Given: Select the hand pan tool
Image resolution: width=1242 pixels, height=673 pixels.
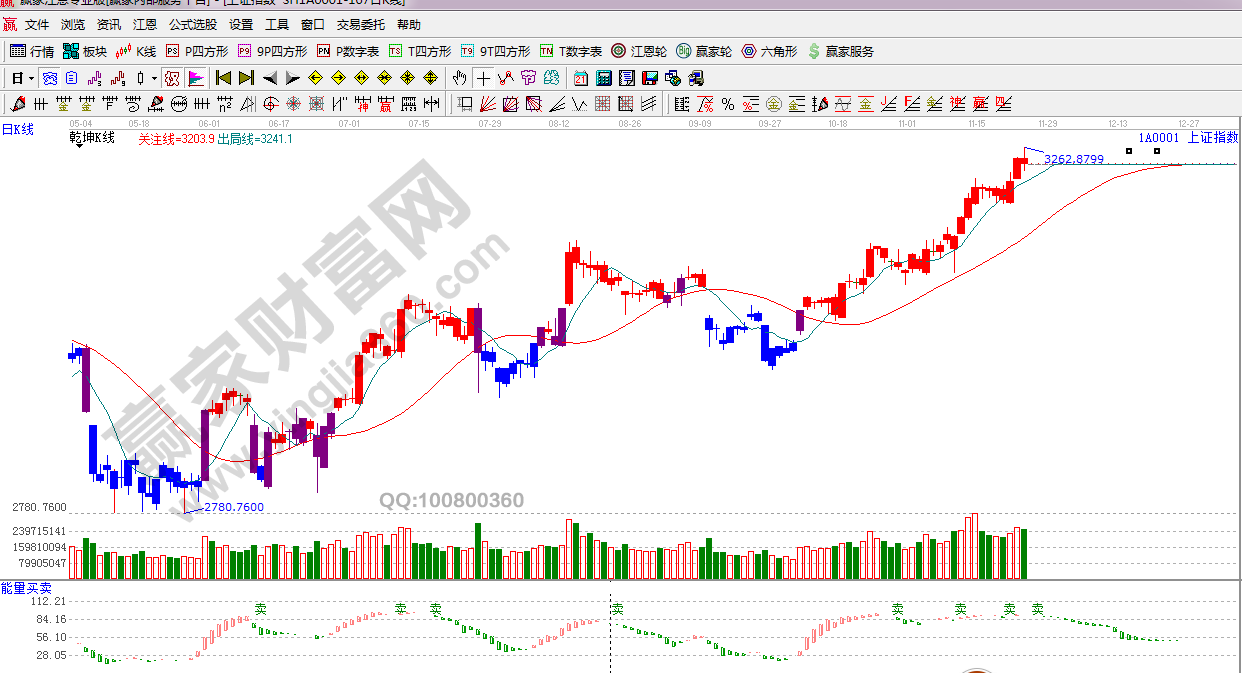Looking at the screenshot, I should (459, 78).
